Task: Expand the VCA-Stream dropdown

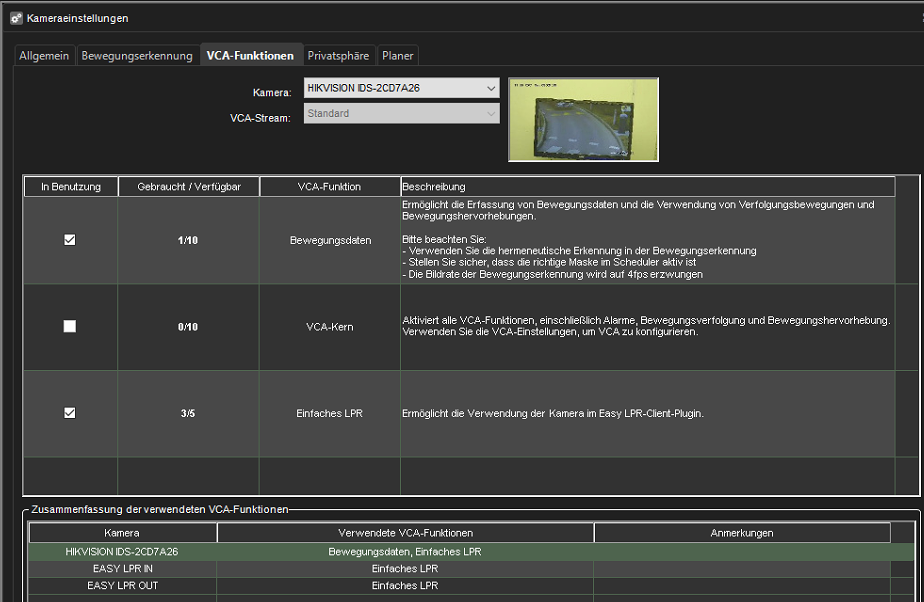Action: pos(490,114)
